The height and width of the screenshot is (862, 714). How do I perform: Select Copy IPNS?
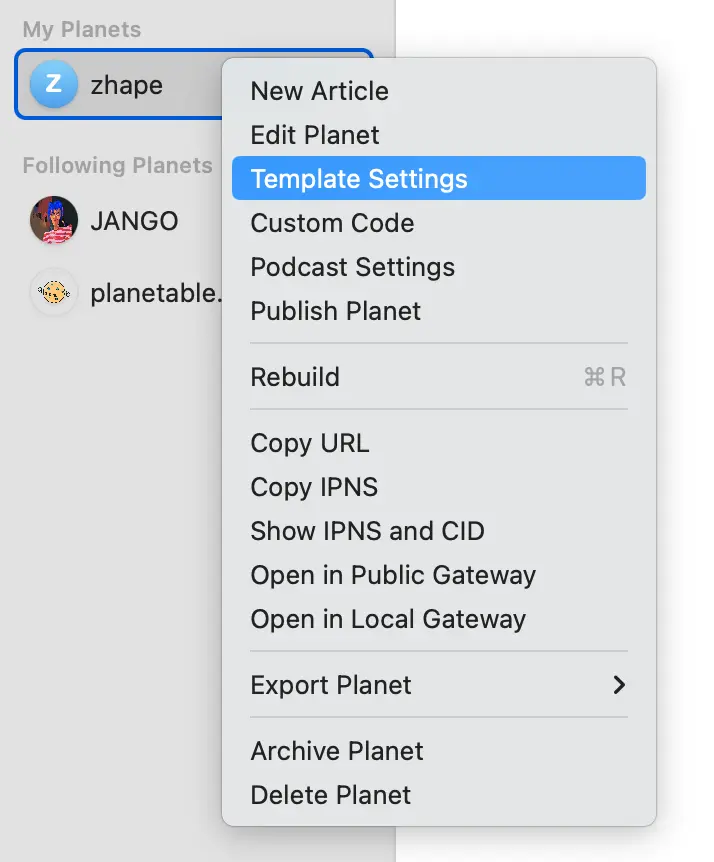pos(315,487)
